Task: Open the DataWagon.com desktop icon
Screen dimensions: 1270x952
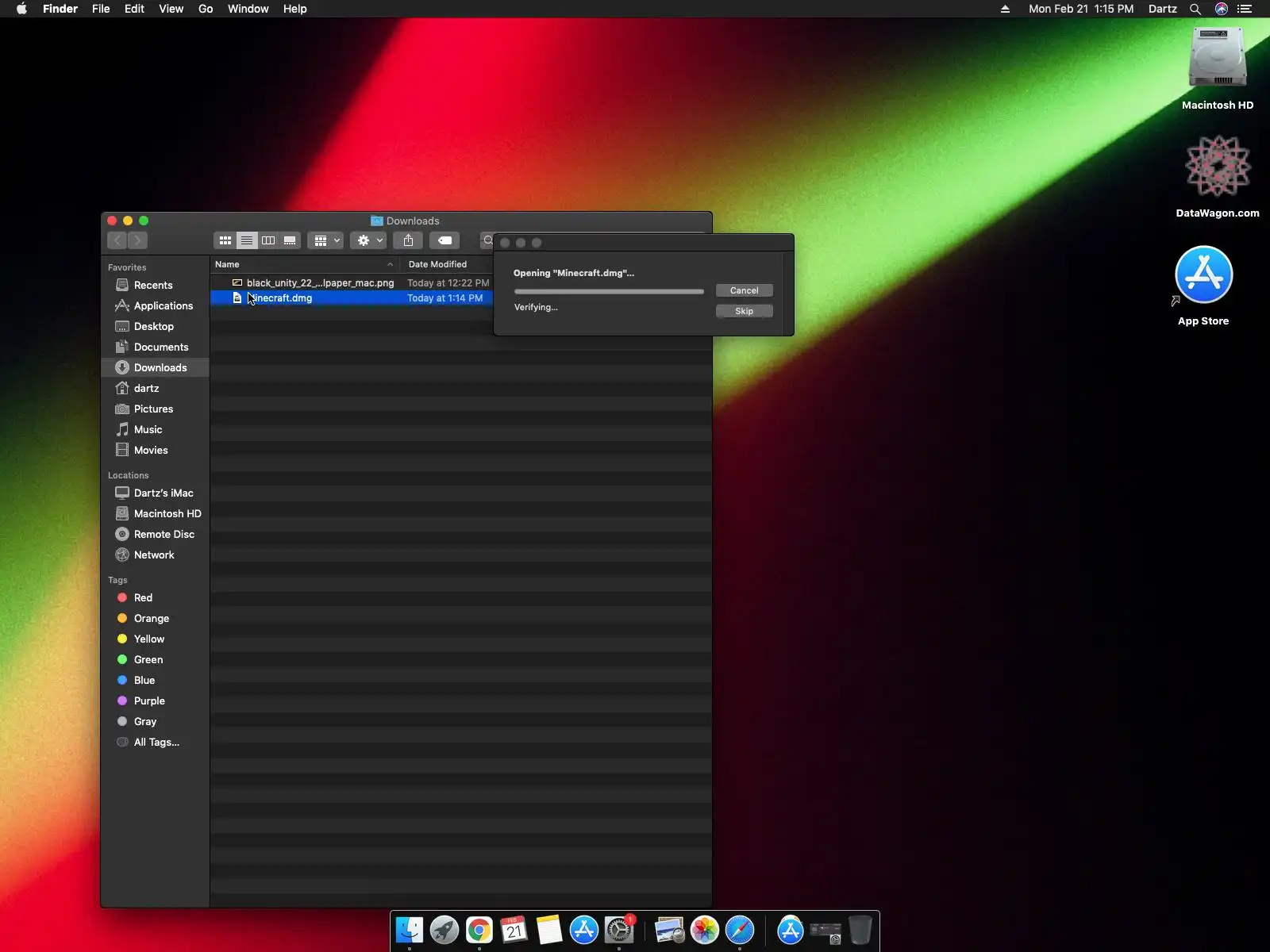Action: click(x=1218, y=176)
